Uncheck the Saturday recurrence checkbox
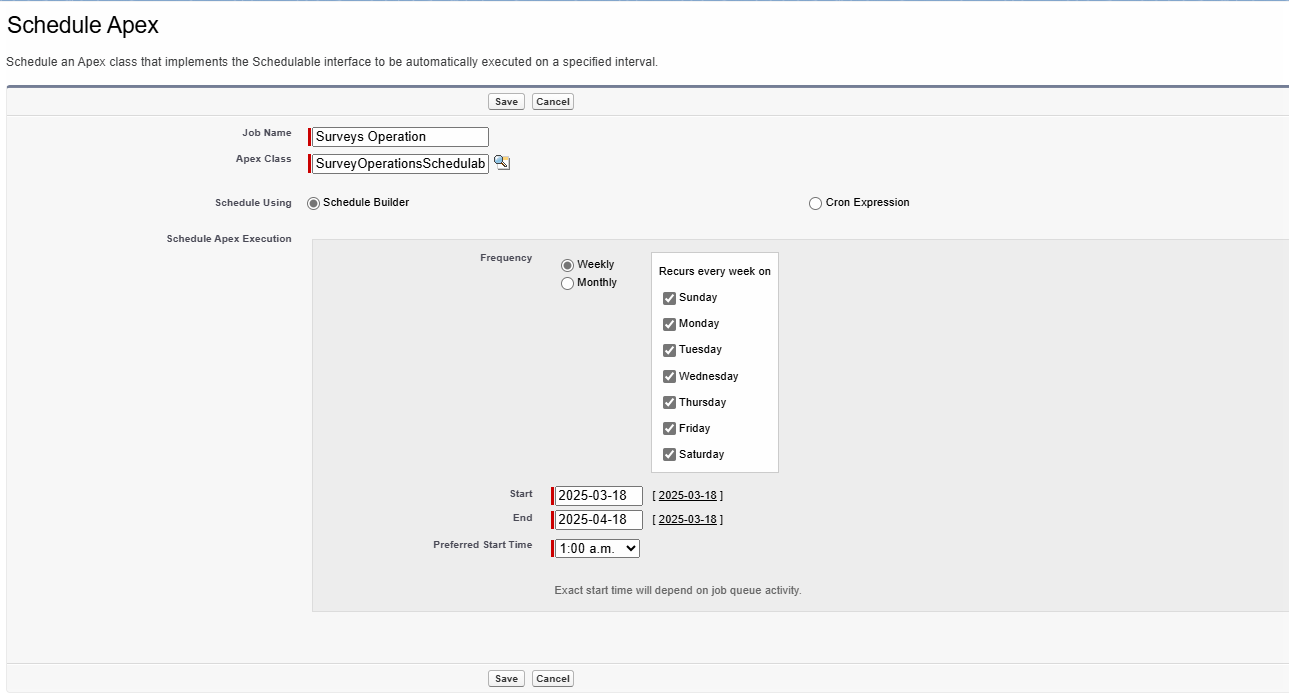1289x695 pixels. point(668,454)
